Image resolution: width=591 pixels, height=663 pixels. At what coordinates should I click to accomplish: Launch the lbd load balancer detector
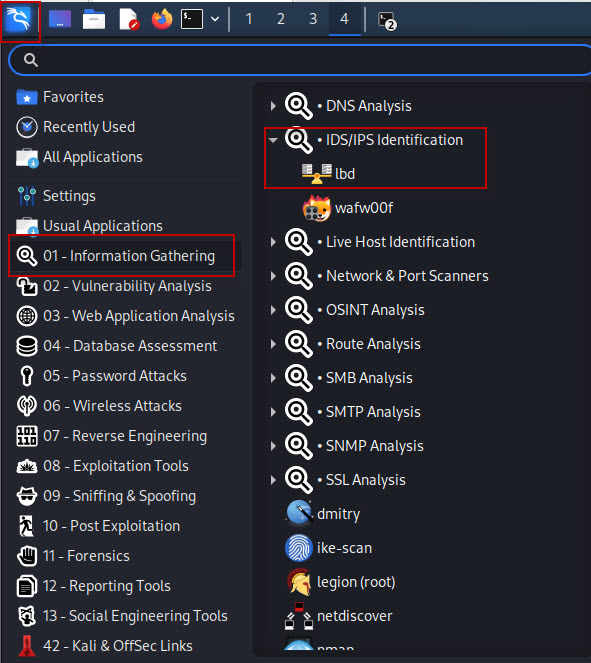click(328, 174)
